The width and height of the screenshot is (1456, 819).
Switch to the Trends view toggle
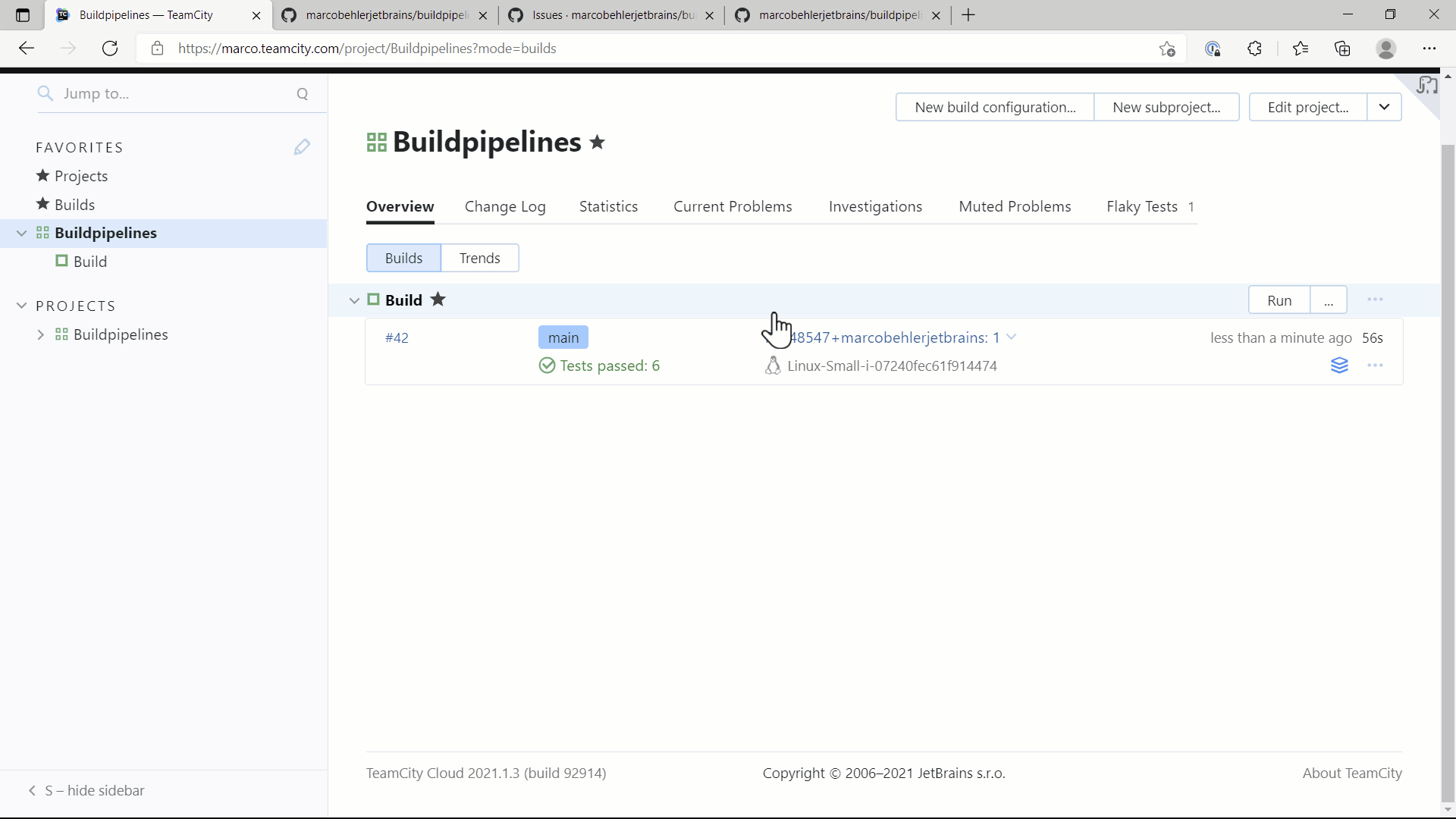click(479, 258)
